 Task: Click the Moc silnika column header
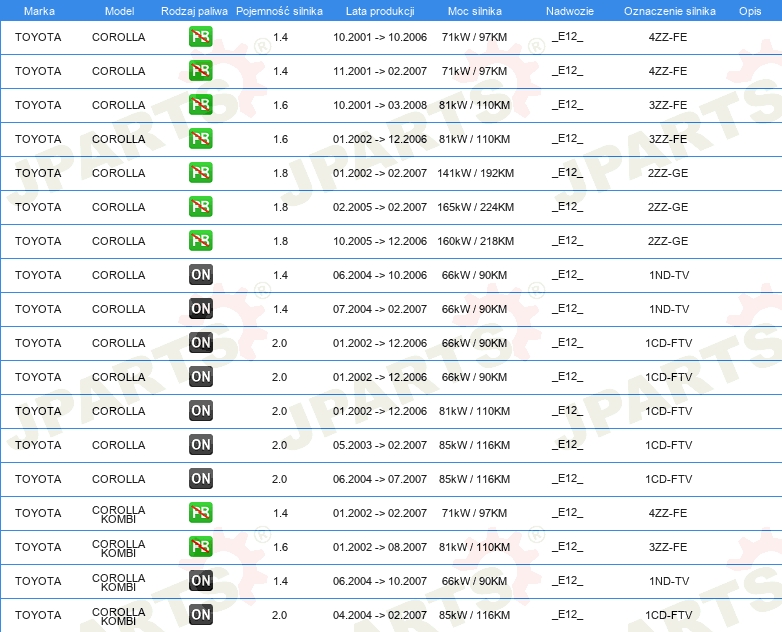pos(474,11)
